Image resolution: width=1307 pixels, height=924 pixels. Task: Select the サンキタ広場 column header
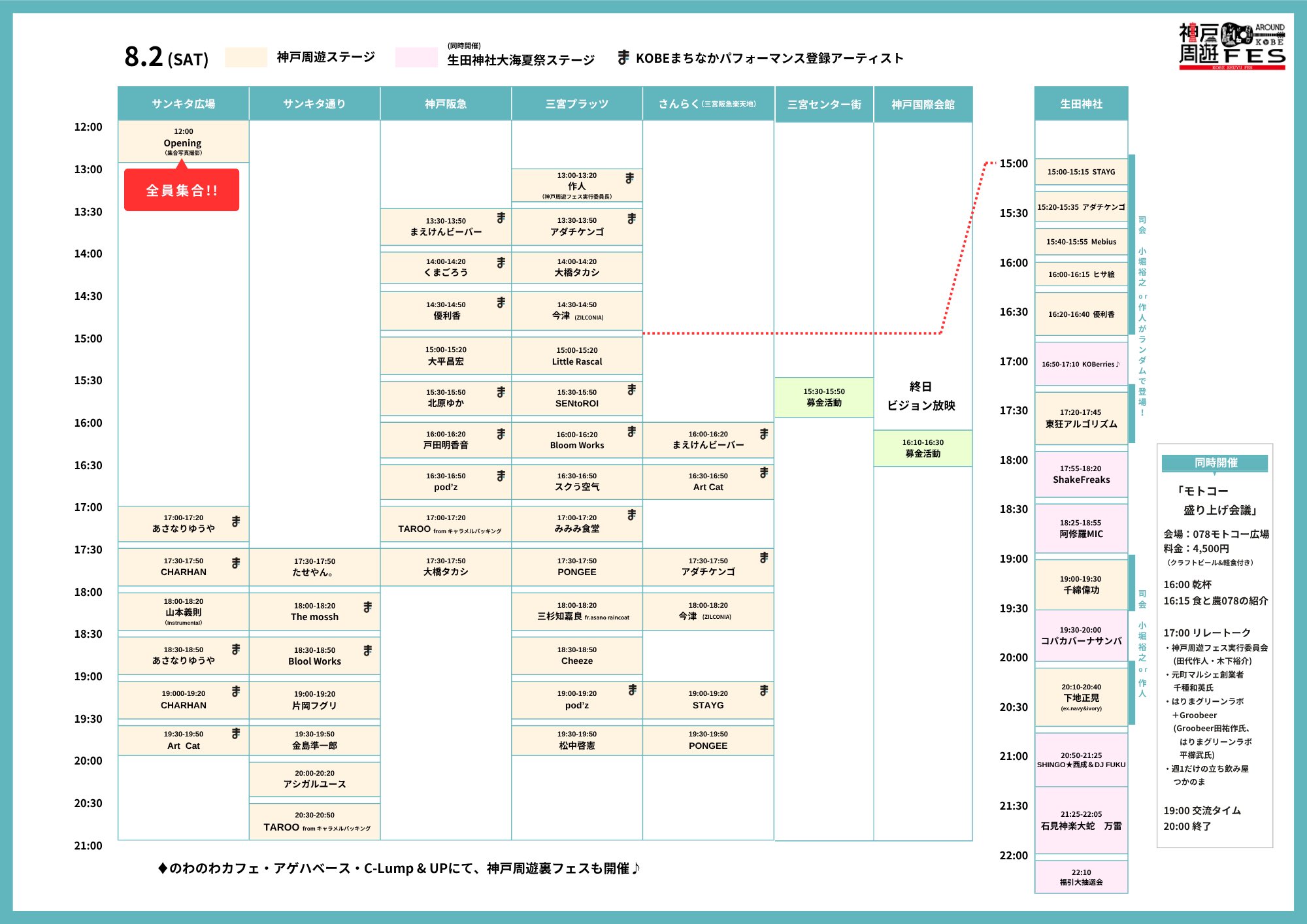183,104
